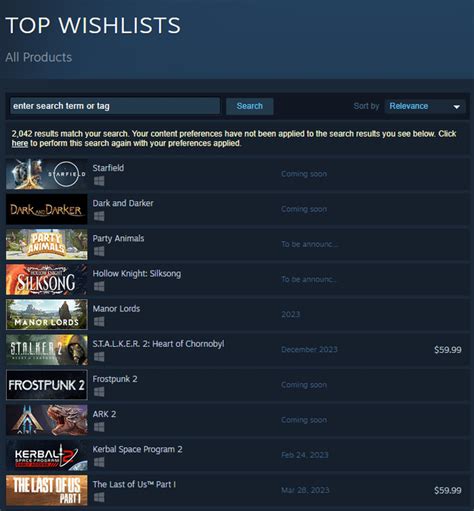Open the Starfield capsule thumbnail
This screenshot has width=474, height=511.
[47, 174]
